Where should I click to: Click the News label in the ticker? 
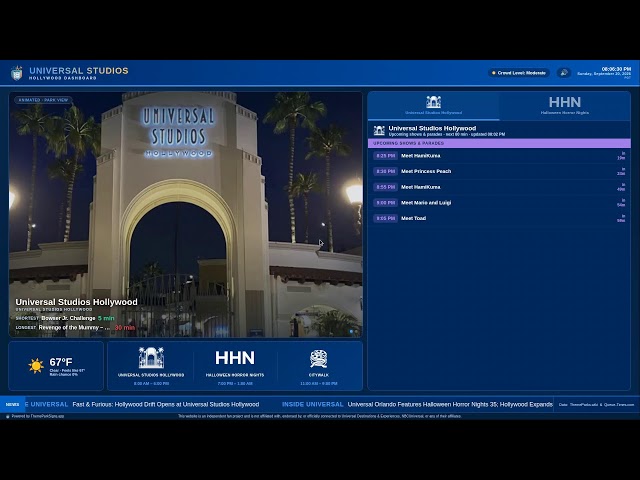(x=12, y=404)
